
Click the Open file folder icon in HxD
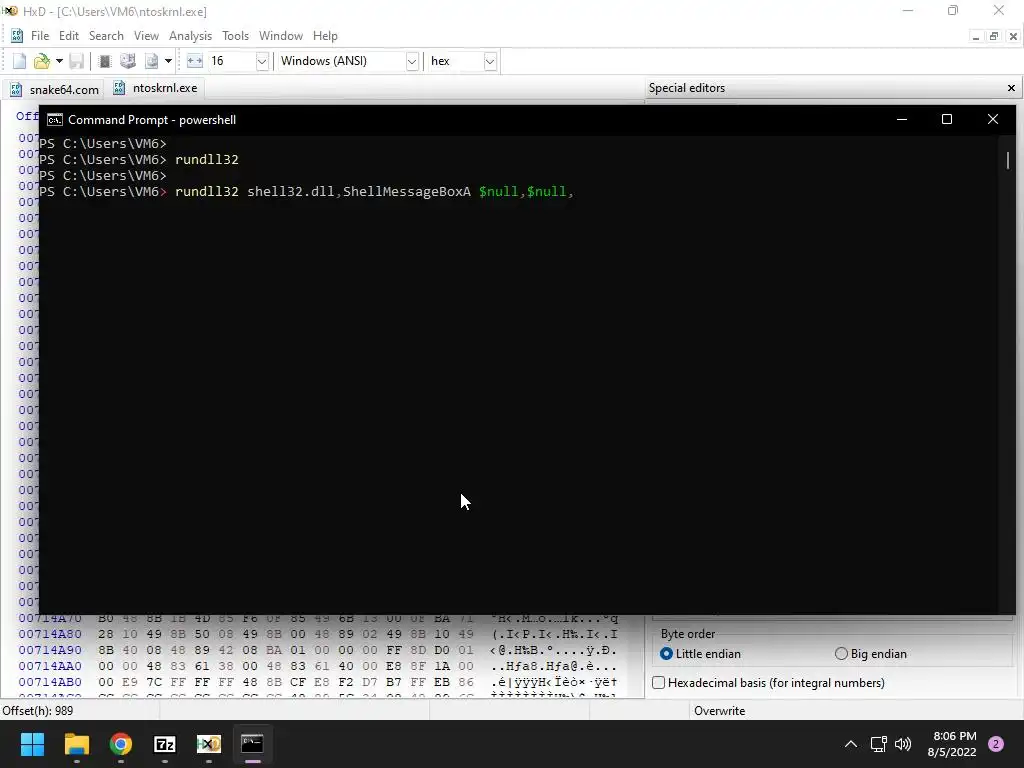coord(42,61)
